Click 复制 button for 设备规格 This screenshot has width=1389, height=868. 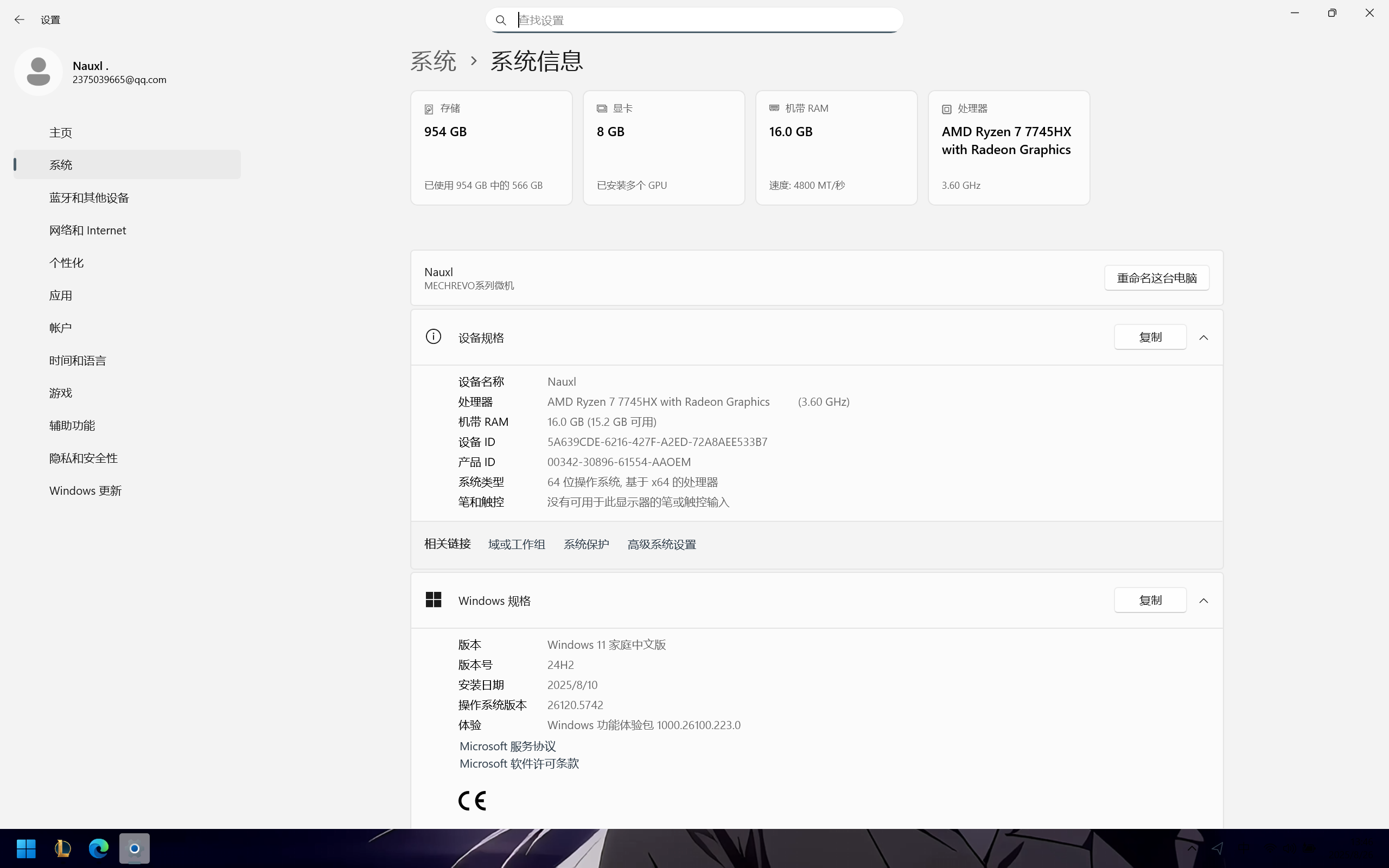point(1150,337)
